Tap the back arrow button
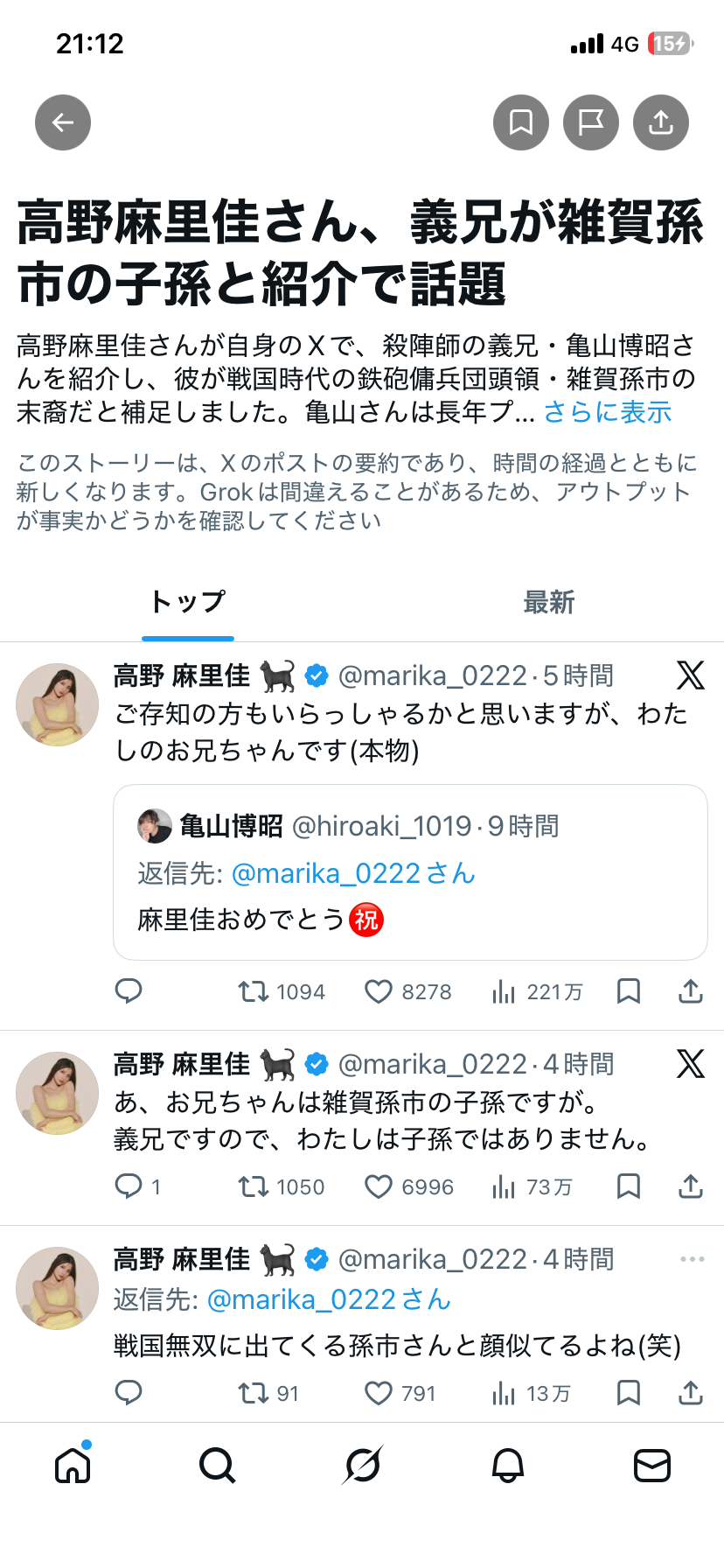This screenshot has height=1568, width=724. coord(63,122)
